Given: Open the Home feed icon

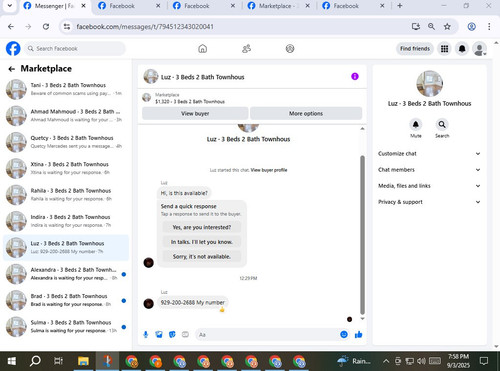Looking at the screenshot, I should tap(203, 49).
